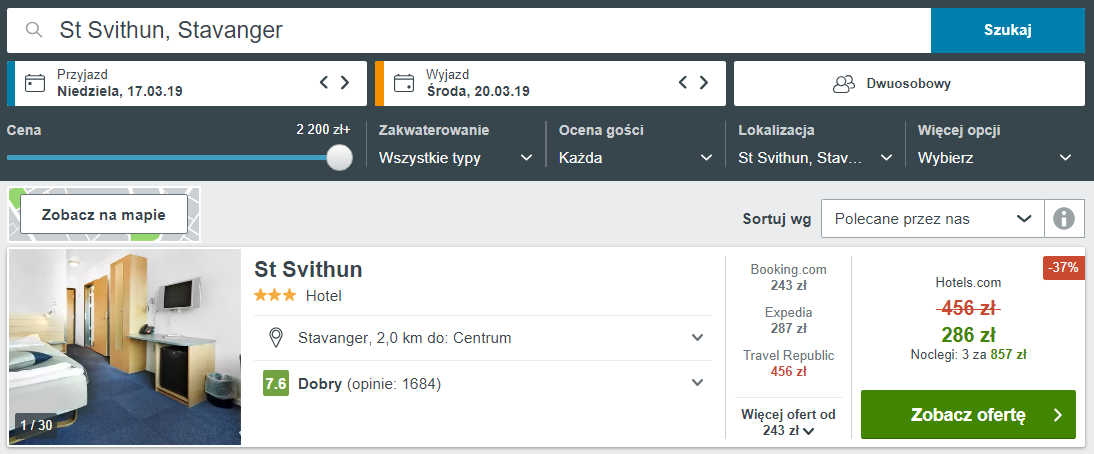Expand the Stavanger location details

point(698,338)
